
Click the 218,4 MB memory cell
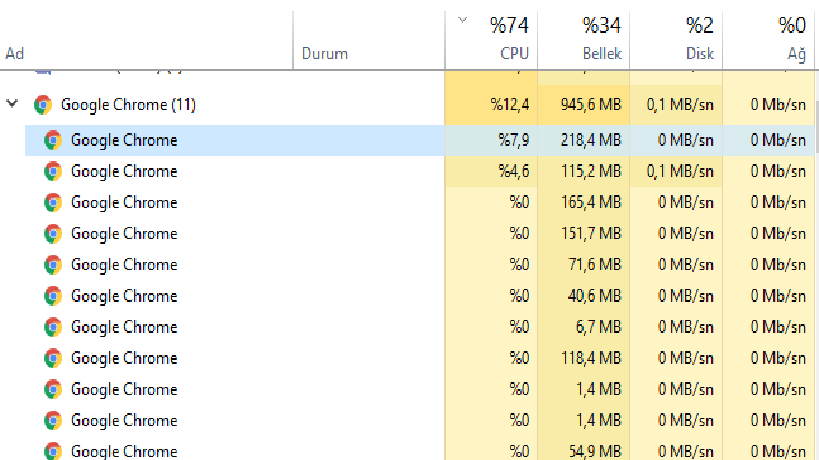[x=583, y=140]
